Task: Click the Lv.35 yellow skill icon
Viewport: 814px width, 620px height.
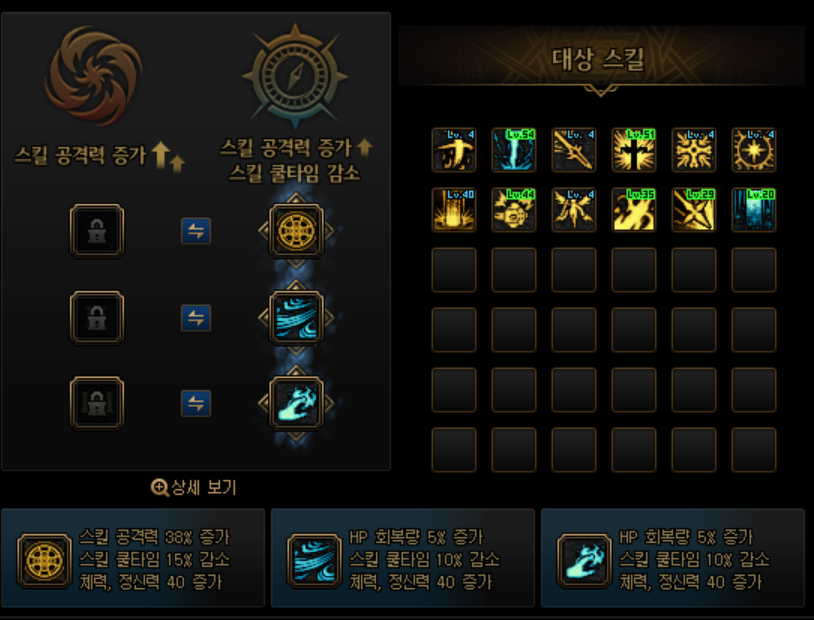Action: coord(634,210)
